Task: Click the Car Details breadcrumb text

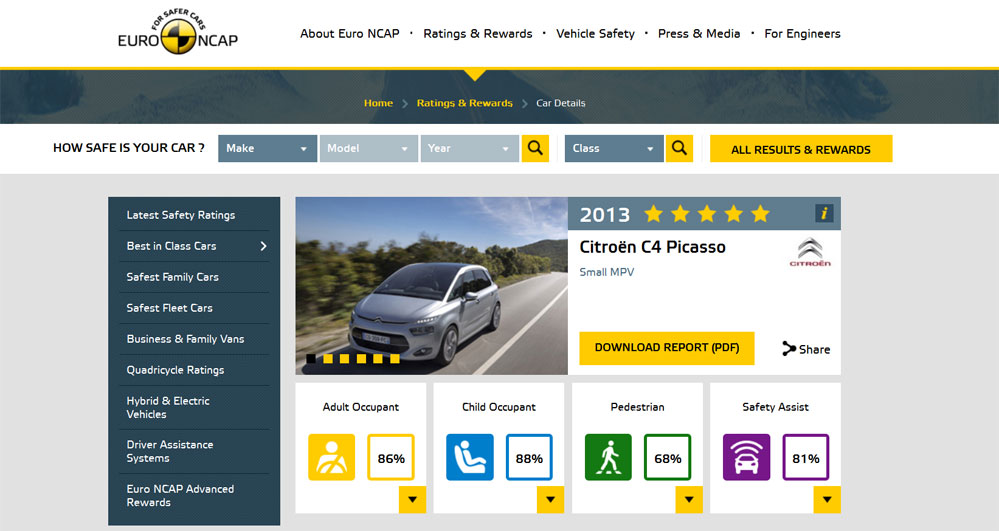Action: point(561,103)
